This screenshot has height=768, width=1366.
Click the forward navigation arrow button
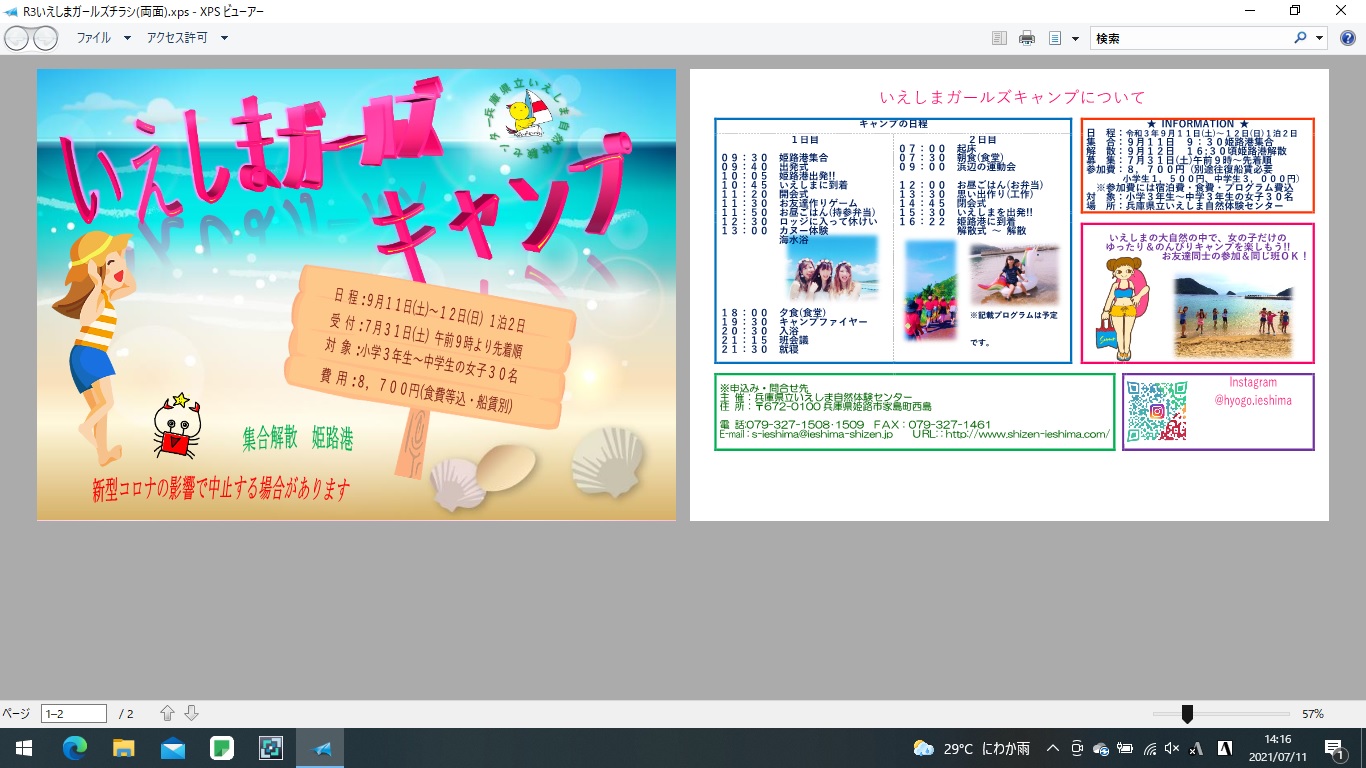click(45, 38)
